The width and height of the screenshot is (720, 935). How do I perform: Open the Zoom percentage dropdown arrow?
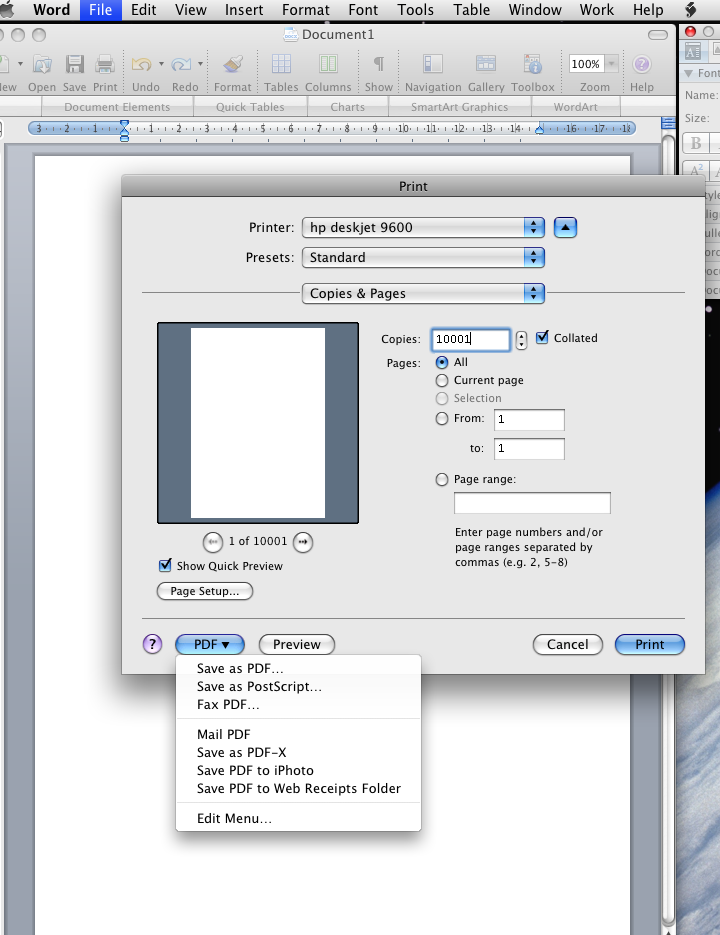click(x=611, y=64)
